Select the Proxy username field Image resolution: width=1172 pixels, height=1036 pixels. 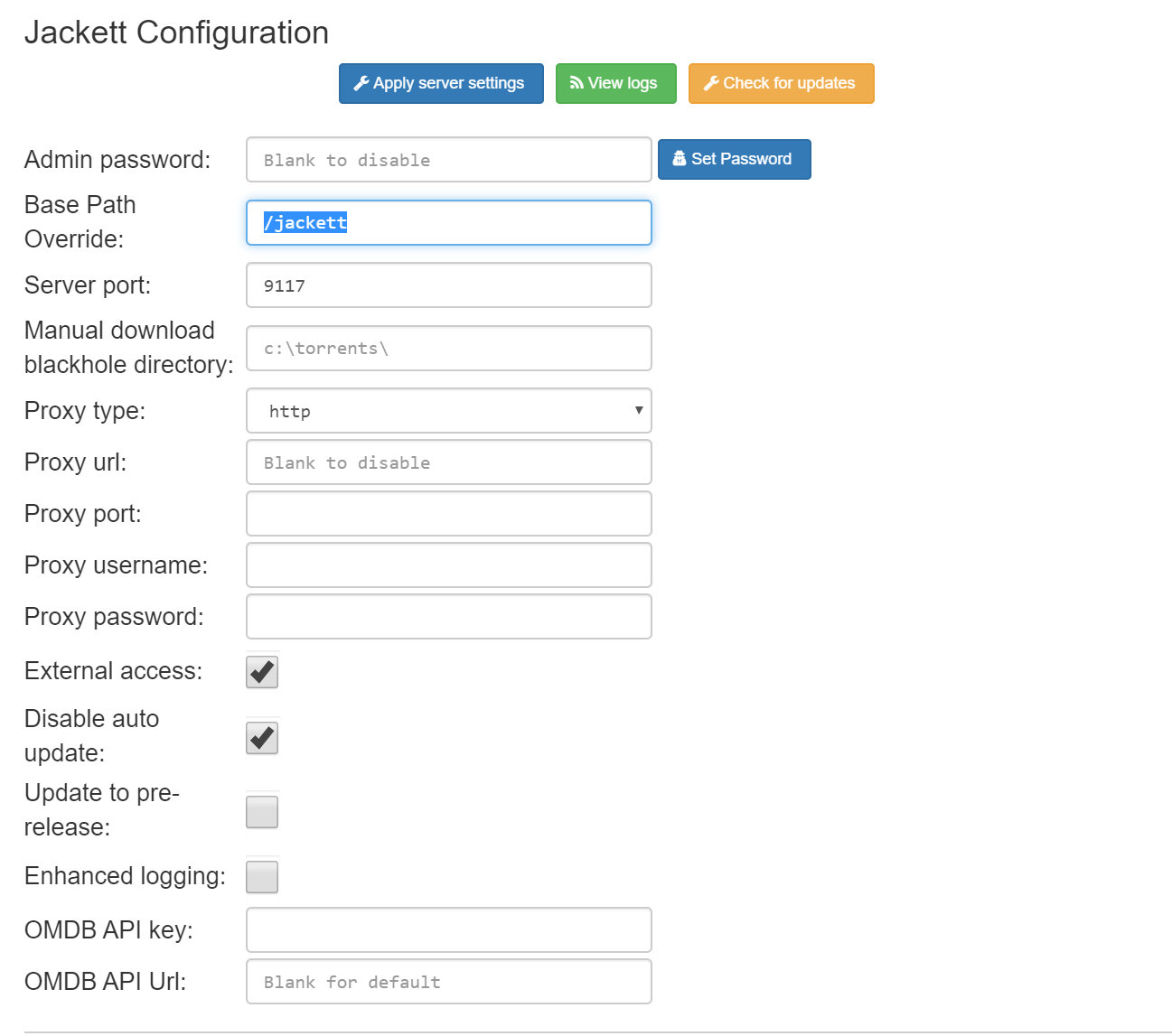click(448, 565)
